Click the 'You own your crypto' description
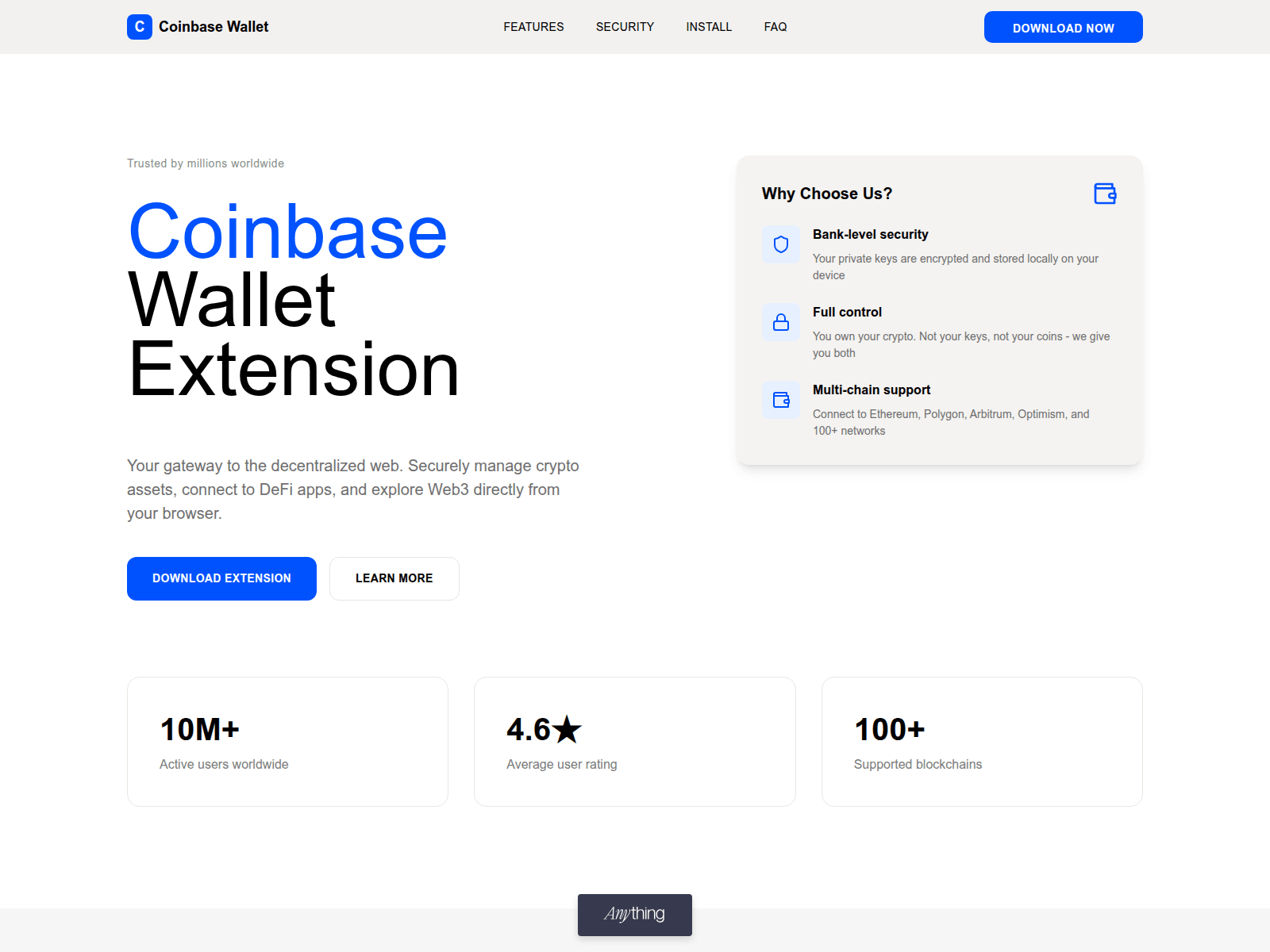This screenshot has width=1270, height=952. 961,344
